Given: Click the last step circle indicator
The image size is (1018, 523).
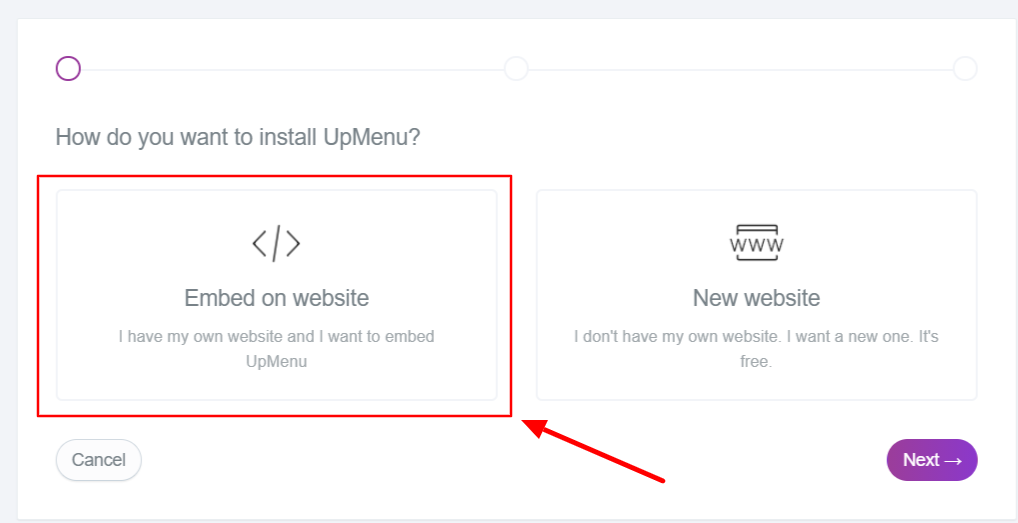Looking at the screenshot, I should click(x=965, y=68).
